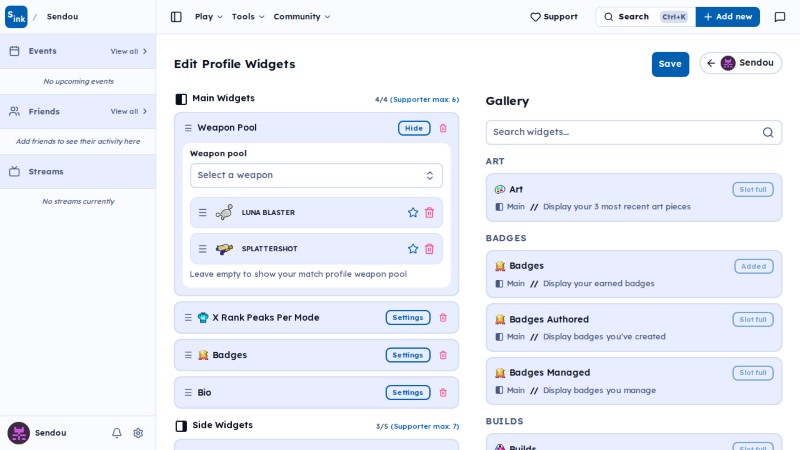Open Settings for Bio widget
Image resolution: width=800 pixels, height=450 pixels.
[x=408, y=393]
